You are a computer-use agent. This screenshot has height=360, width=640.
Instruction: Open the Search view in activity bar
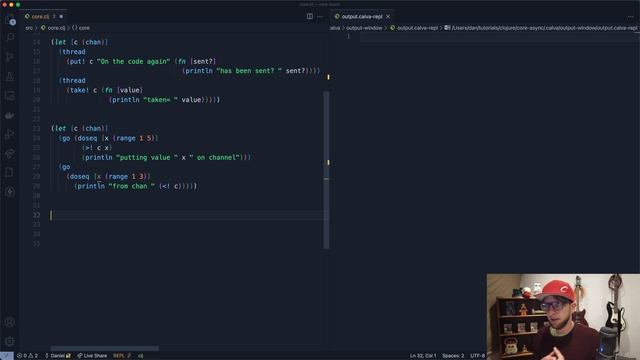[10, 38]
